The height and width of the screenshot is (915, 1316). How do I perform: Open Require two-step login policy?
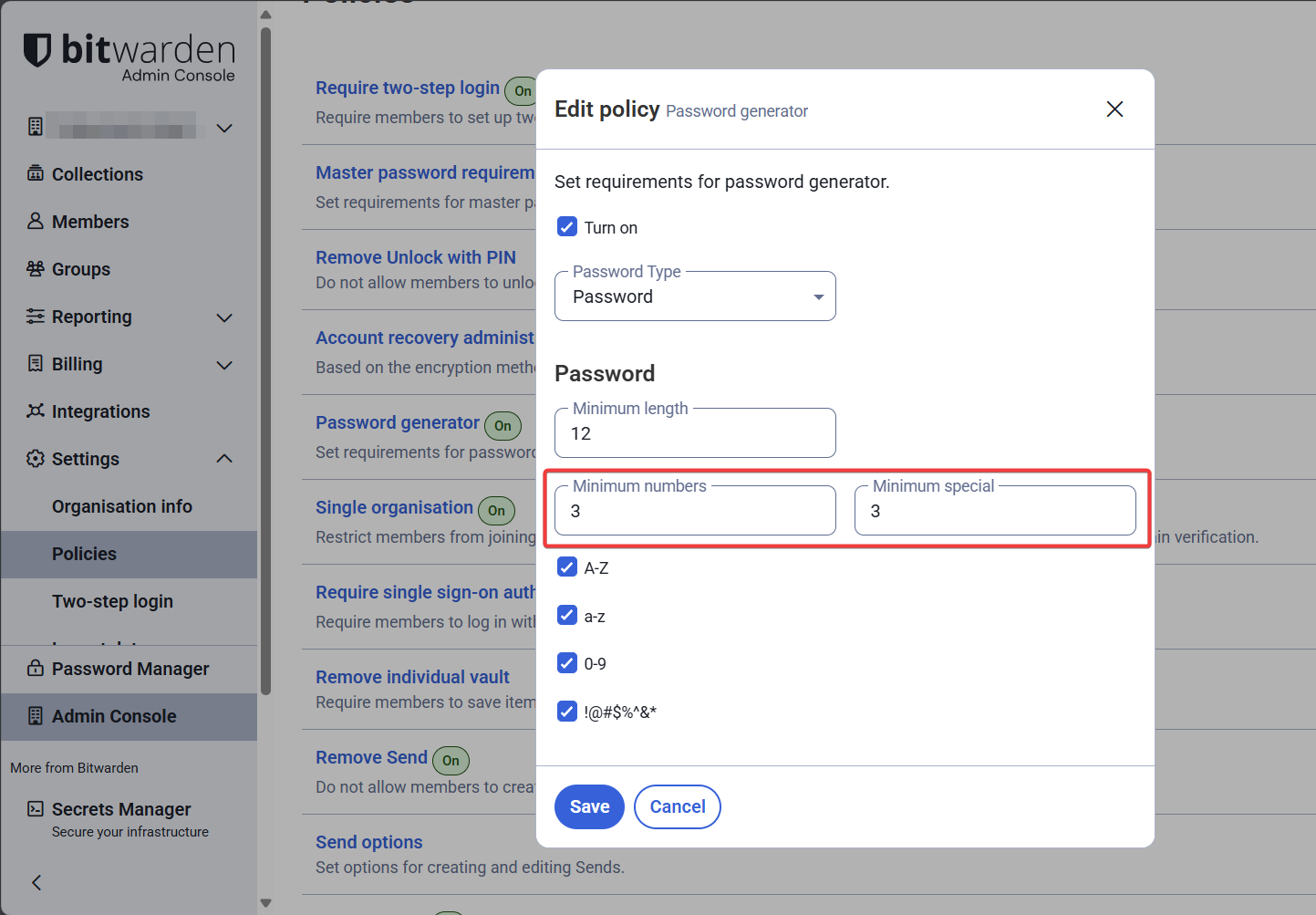[x=408, y=88]
